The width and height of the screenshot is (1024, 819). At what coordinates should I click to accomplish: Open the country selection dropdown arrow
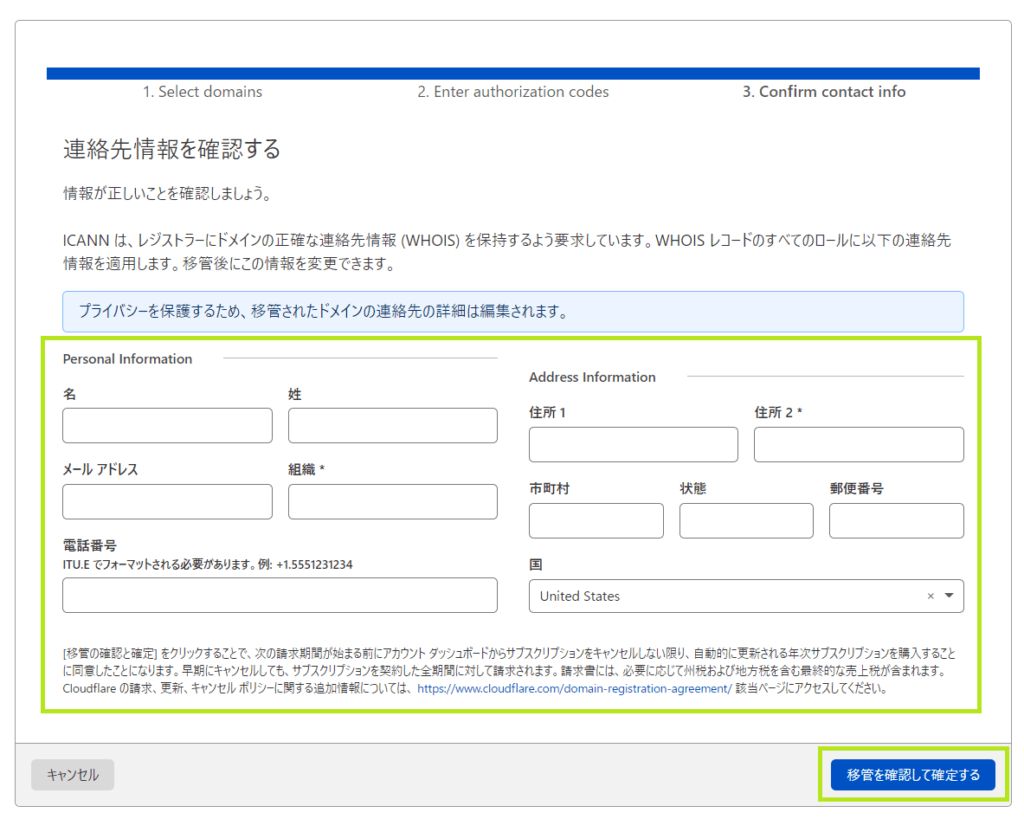[x=950, y=596]
